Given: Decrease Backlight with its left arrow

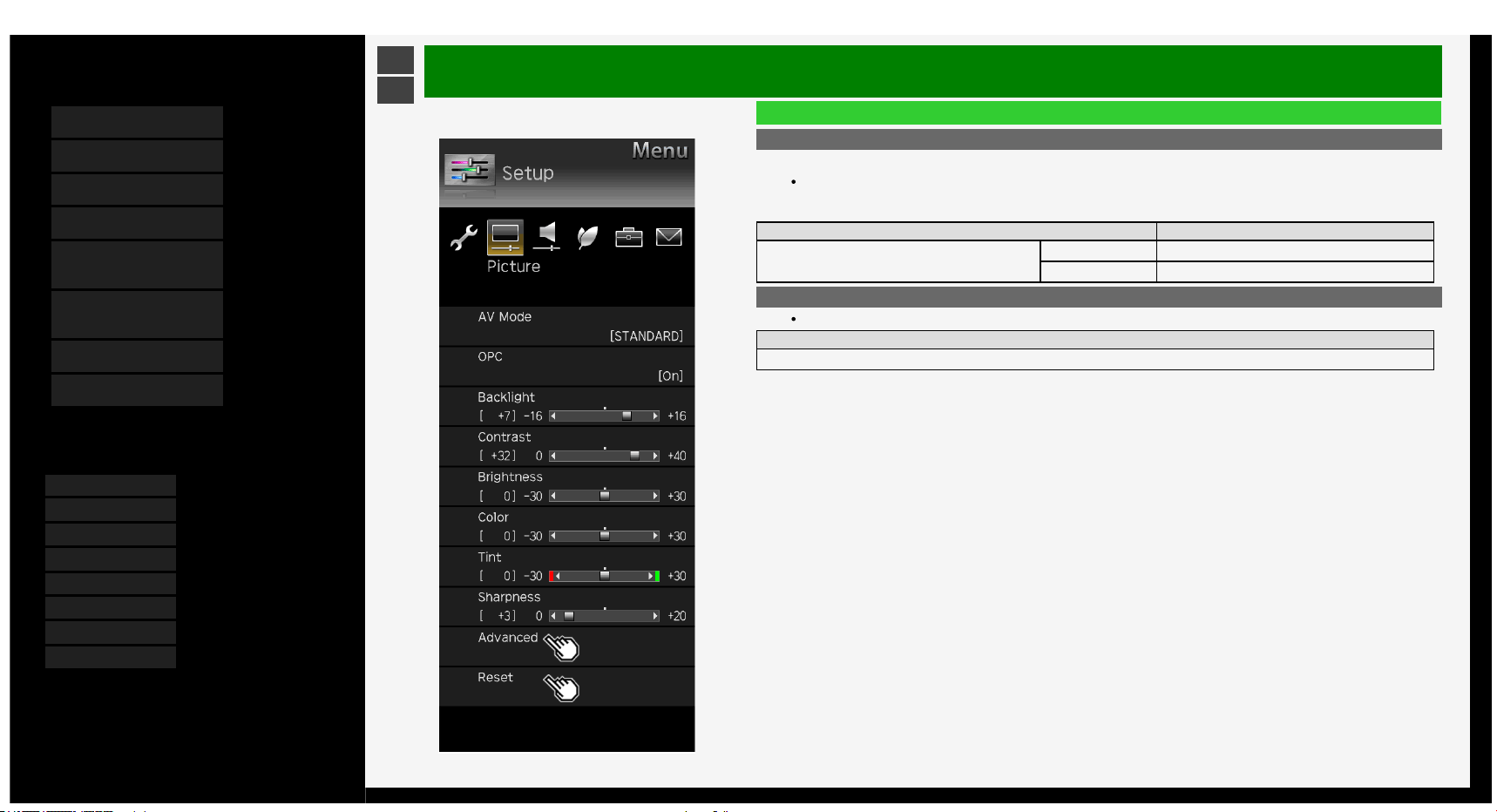Looking at the screenshot, I should pyautogui.click(x=553, y=416).
